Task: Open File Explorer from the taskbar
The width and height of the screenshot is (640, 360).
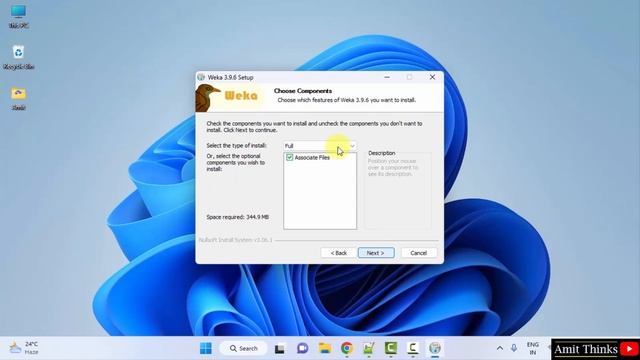Action: tap(325, 348)
